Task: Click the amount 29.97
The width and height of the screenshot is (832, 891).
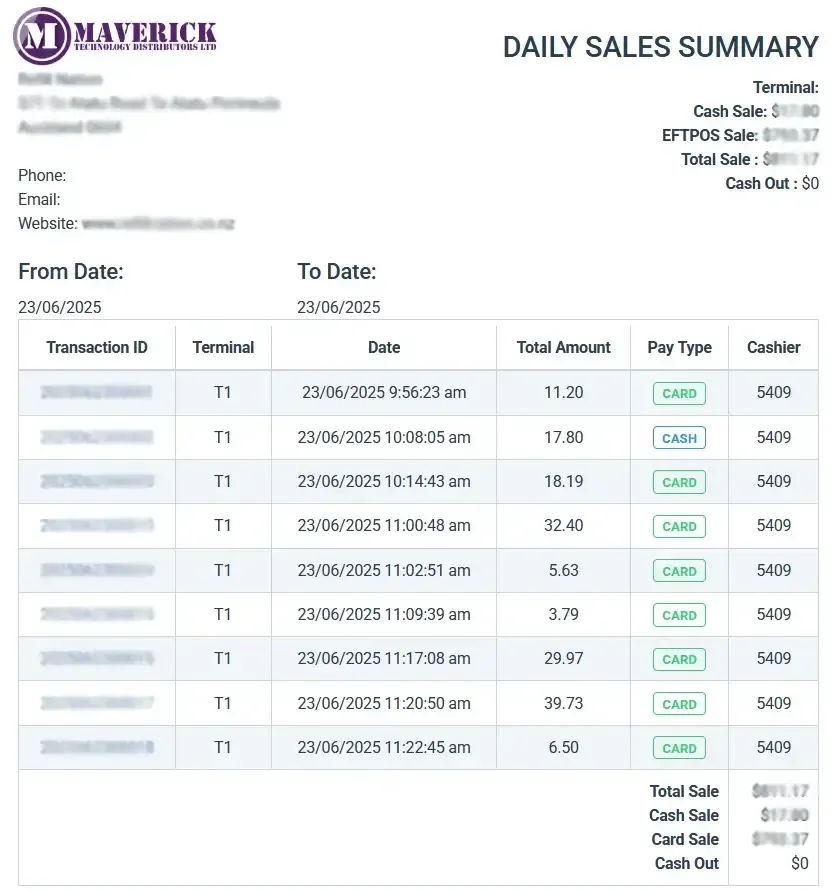Action: (564, 659)
